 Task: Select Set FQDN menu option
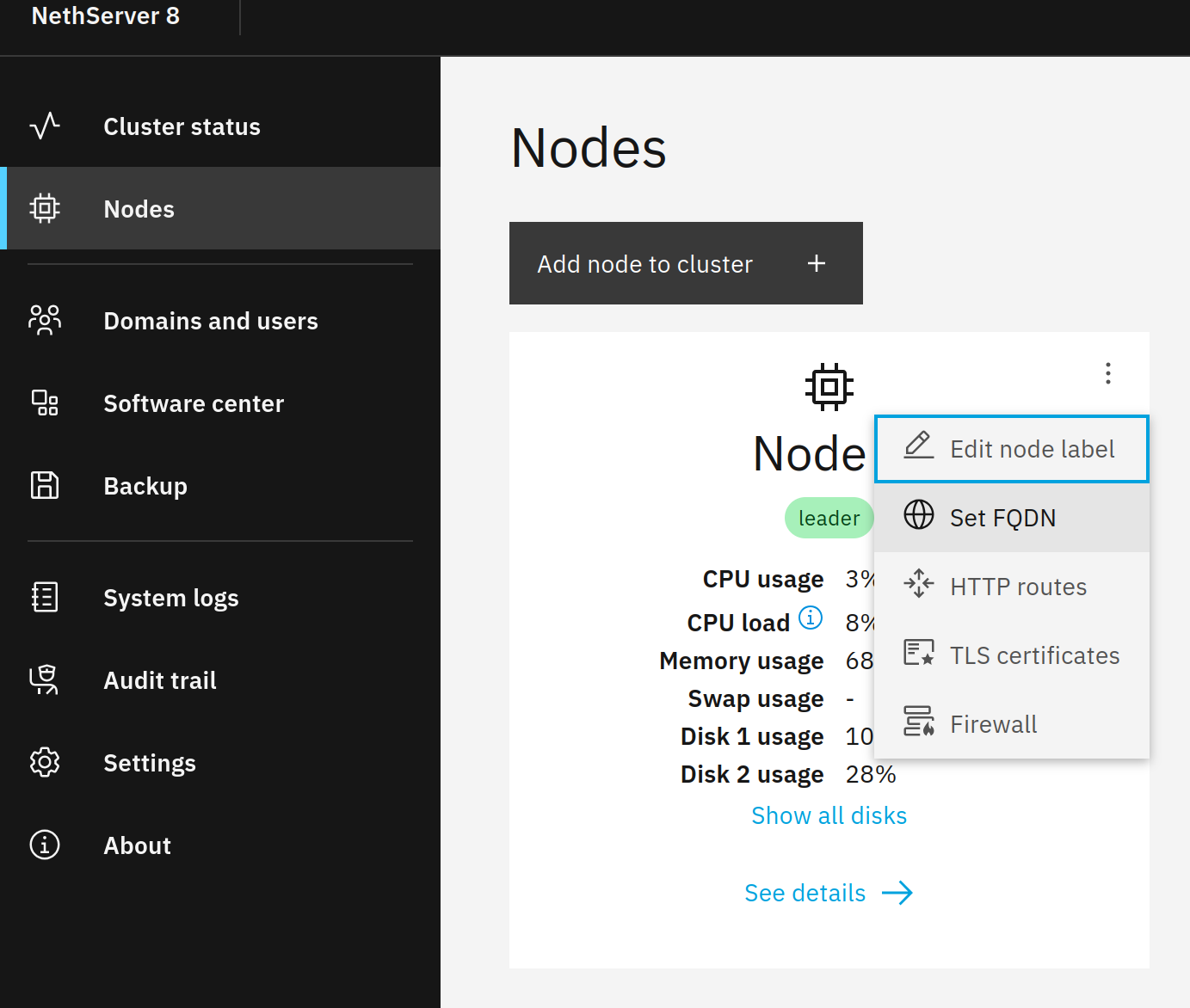[x=1012, y=518]
